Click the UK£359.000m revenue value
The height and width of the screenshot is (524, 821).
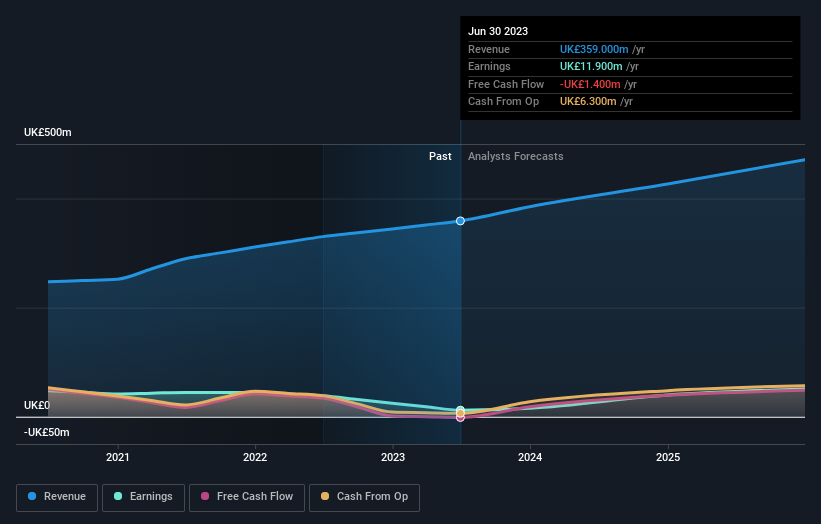click(594, 49)
